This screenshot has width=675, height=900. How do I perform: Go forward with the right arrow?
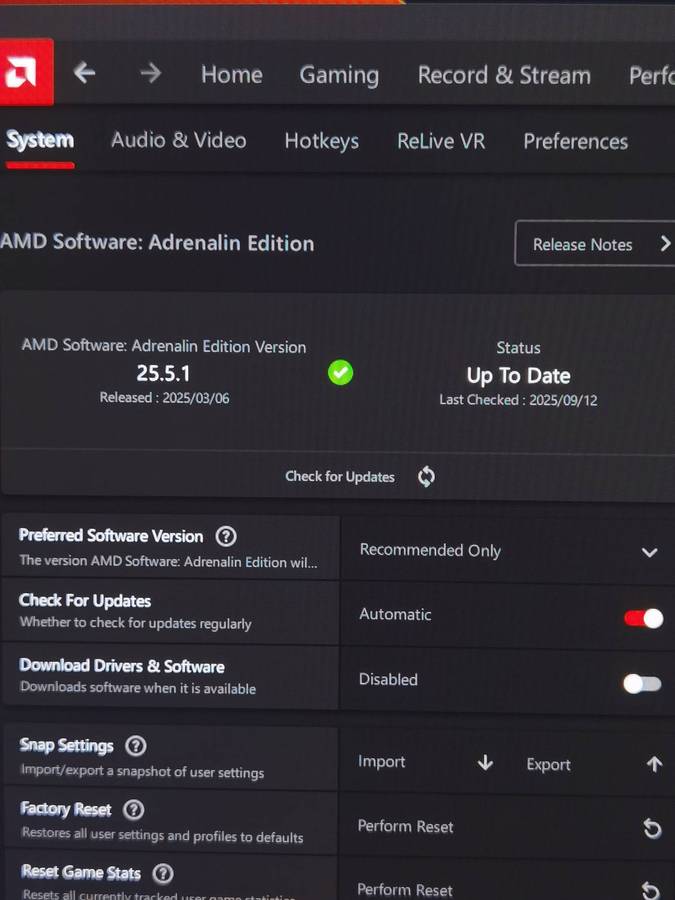[x=150, y=73]
